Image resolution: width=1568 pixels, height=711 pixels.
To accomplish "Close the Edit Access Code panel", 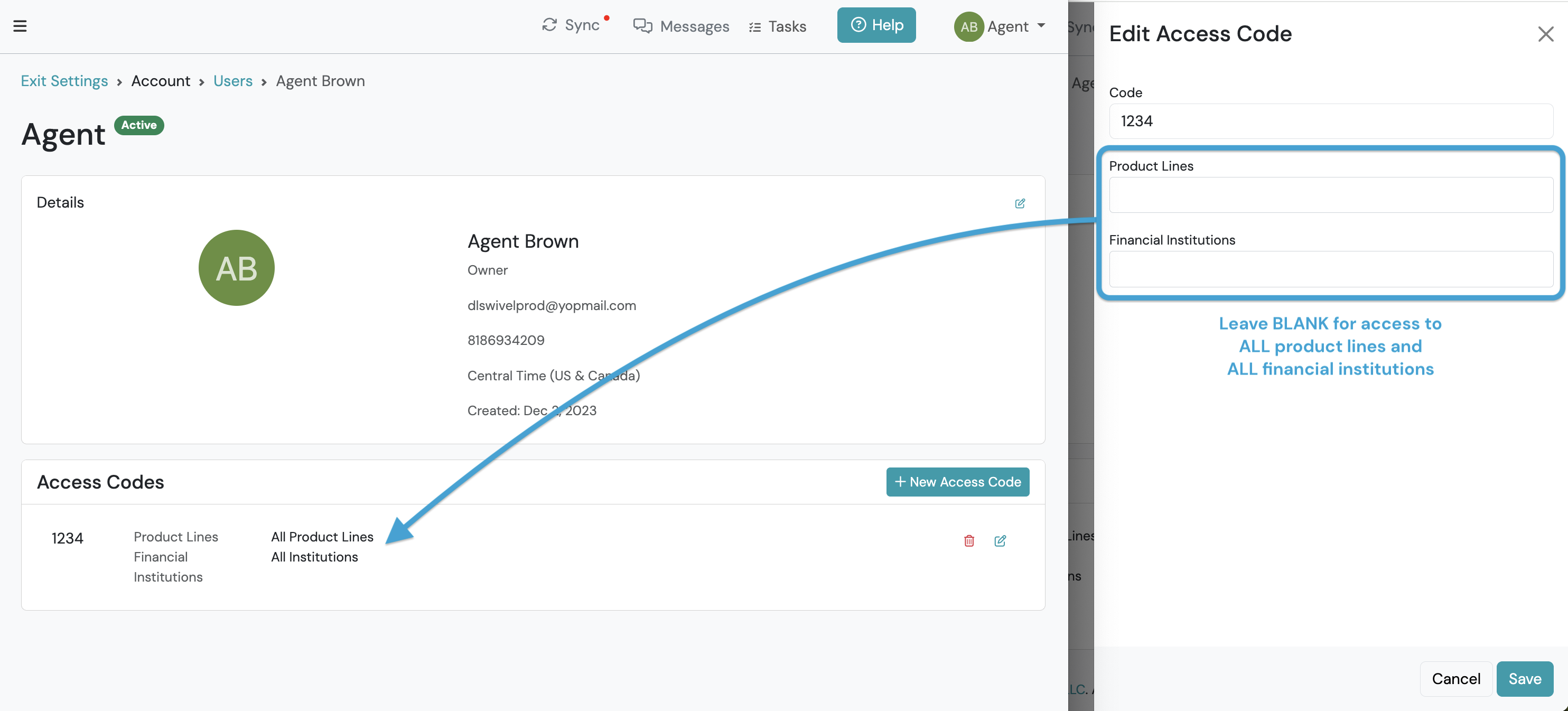I will click(x=1545, y=34).
